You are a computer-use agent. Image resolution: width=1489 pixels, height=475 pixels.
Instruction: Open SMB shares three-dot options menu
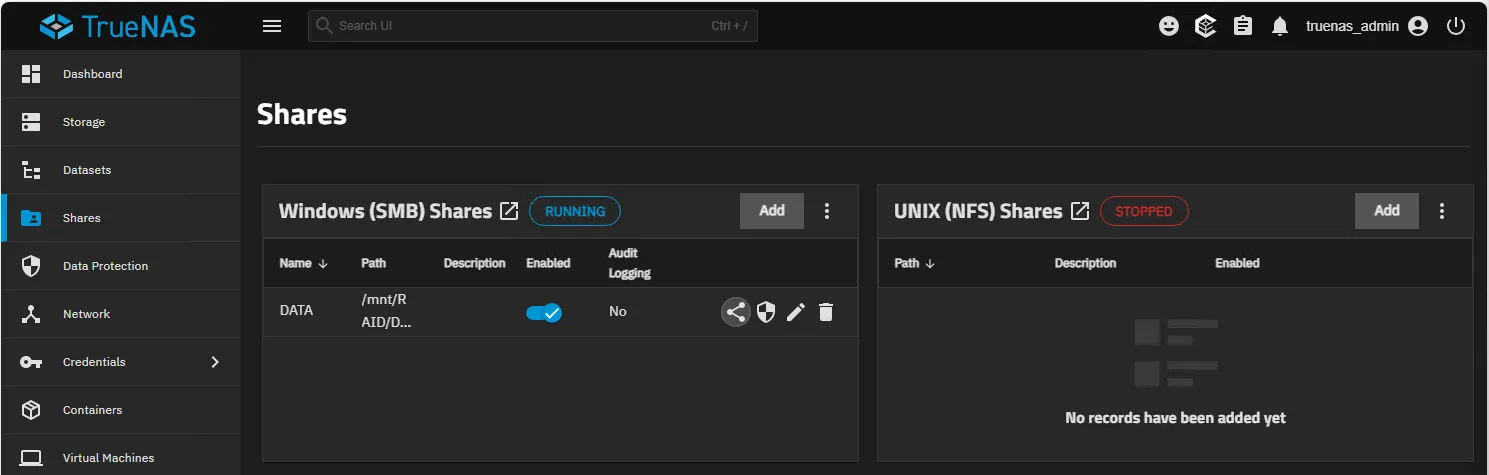827,211
